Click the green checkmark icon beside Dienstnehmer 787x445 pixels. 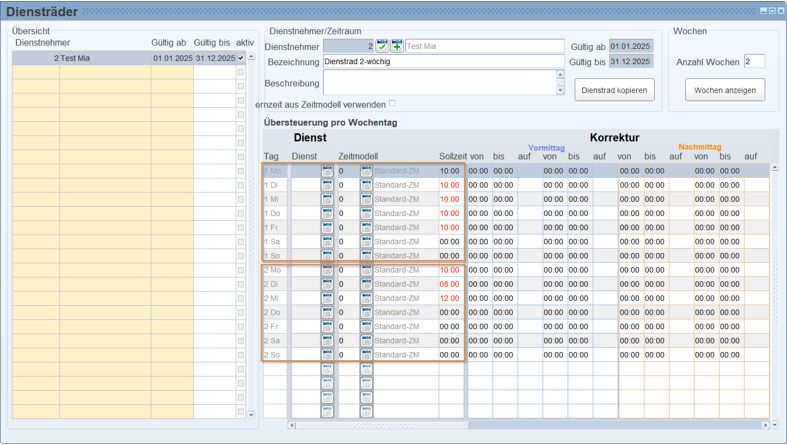(383, 46)
